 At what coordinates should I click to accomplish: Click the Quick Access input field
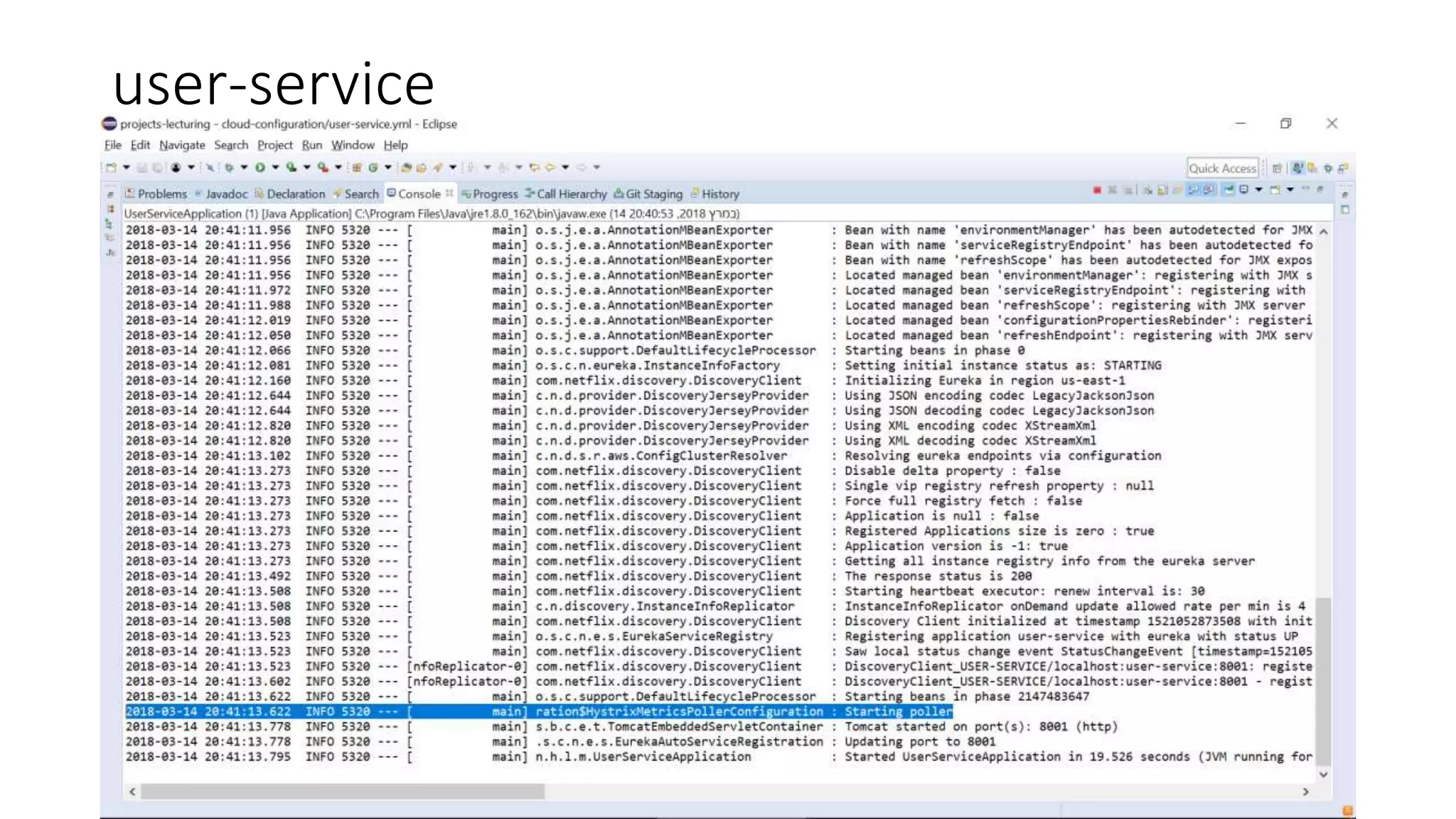(1222, 168)
